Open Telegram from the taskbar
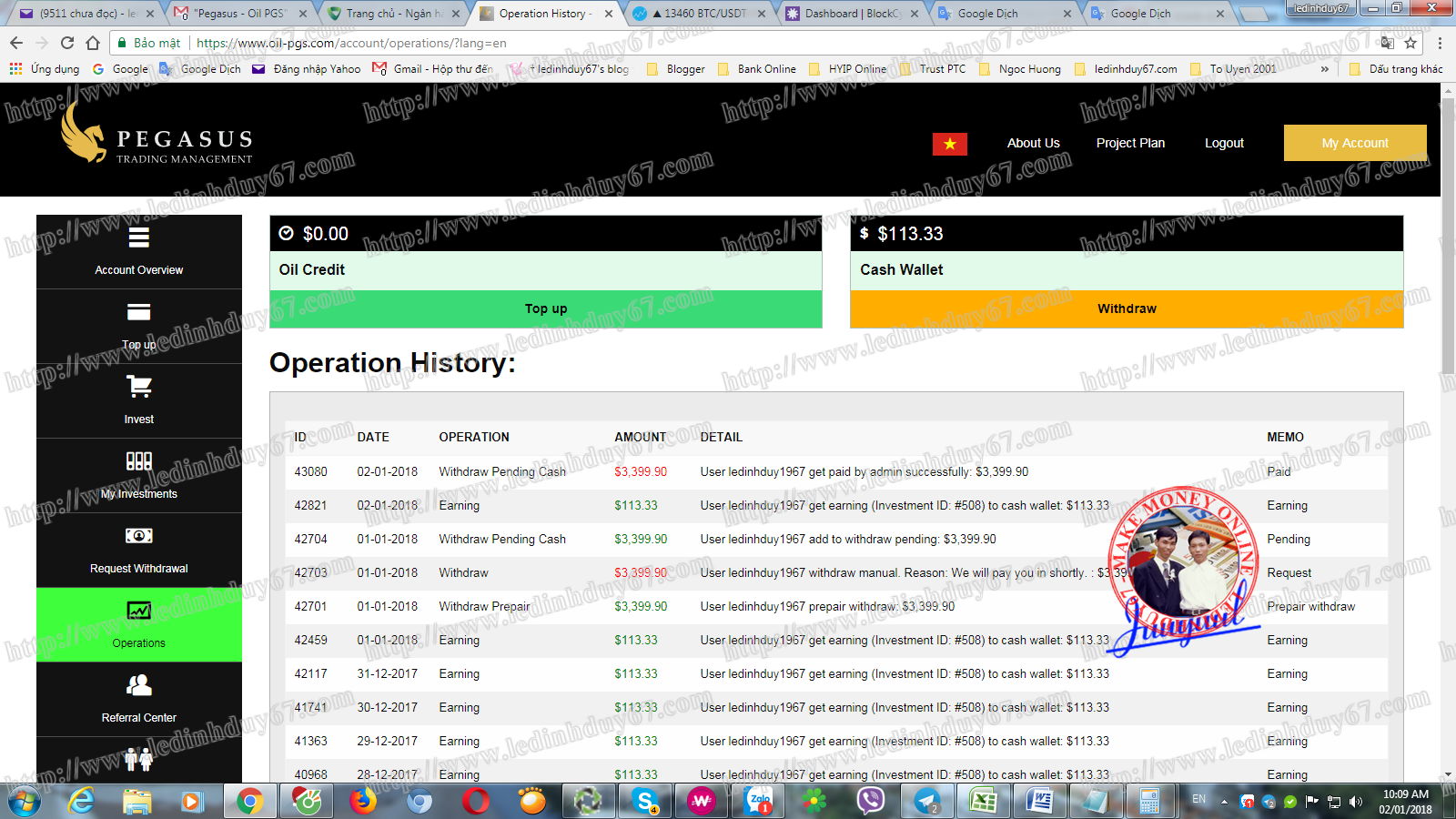This screenshot has height=819, width=1456. (927, 801)
